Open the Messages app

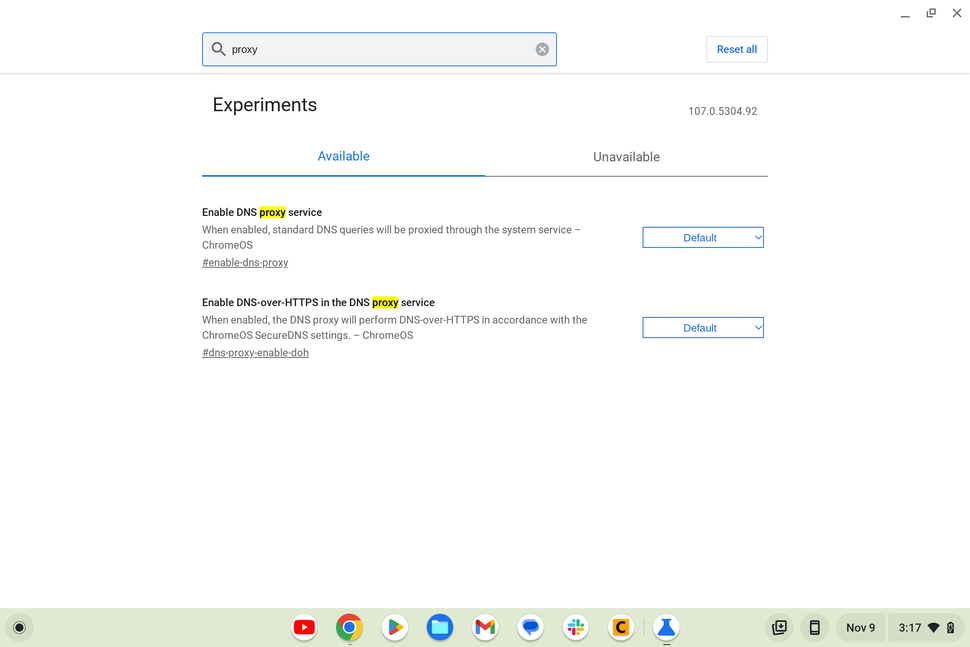[x=530, y=627]
